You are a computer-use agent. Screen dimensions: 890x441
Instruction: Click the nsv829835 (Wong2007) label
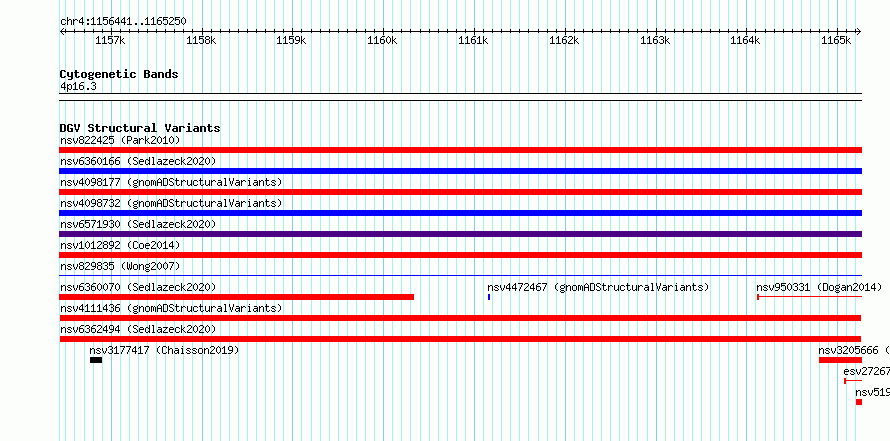coord(120,266)
